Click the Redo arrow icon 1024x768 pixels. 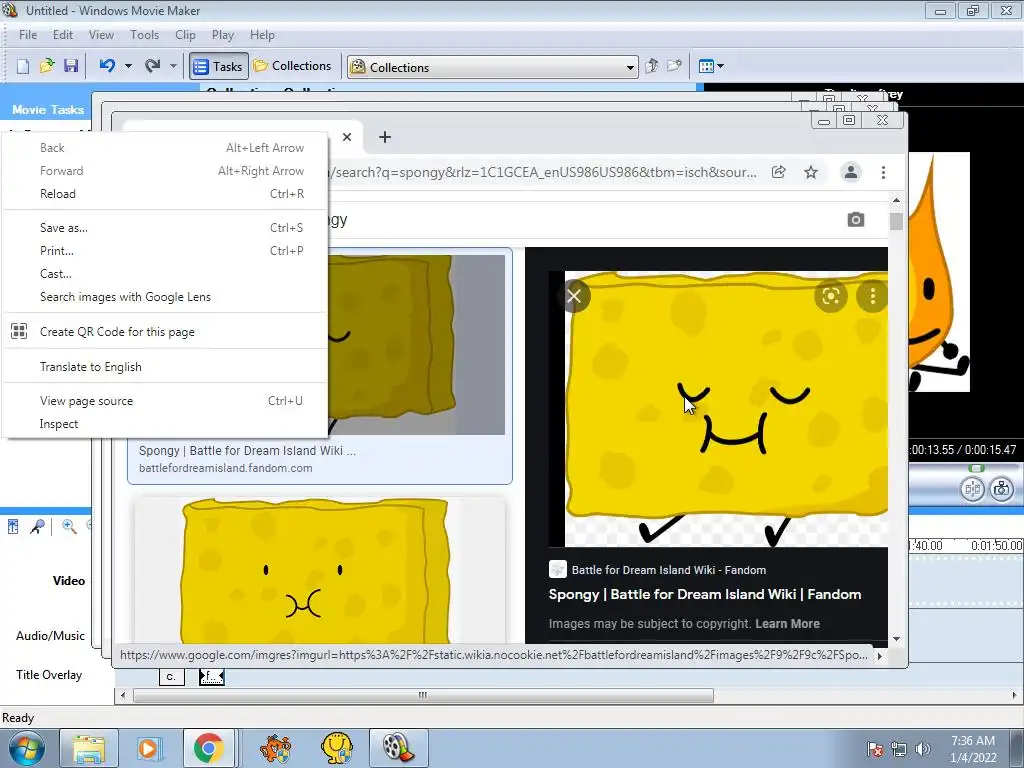pyautogui.click(x=152, y=66)
